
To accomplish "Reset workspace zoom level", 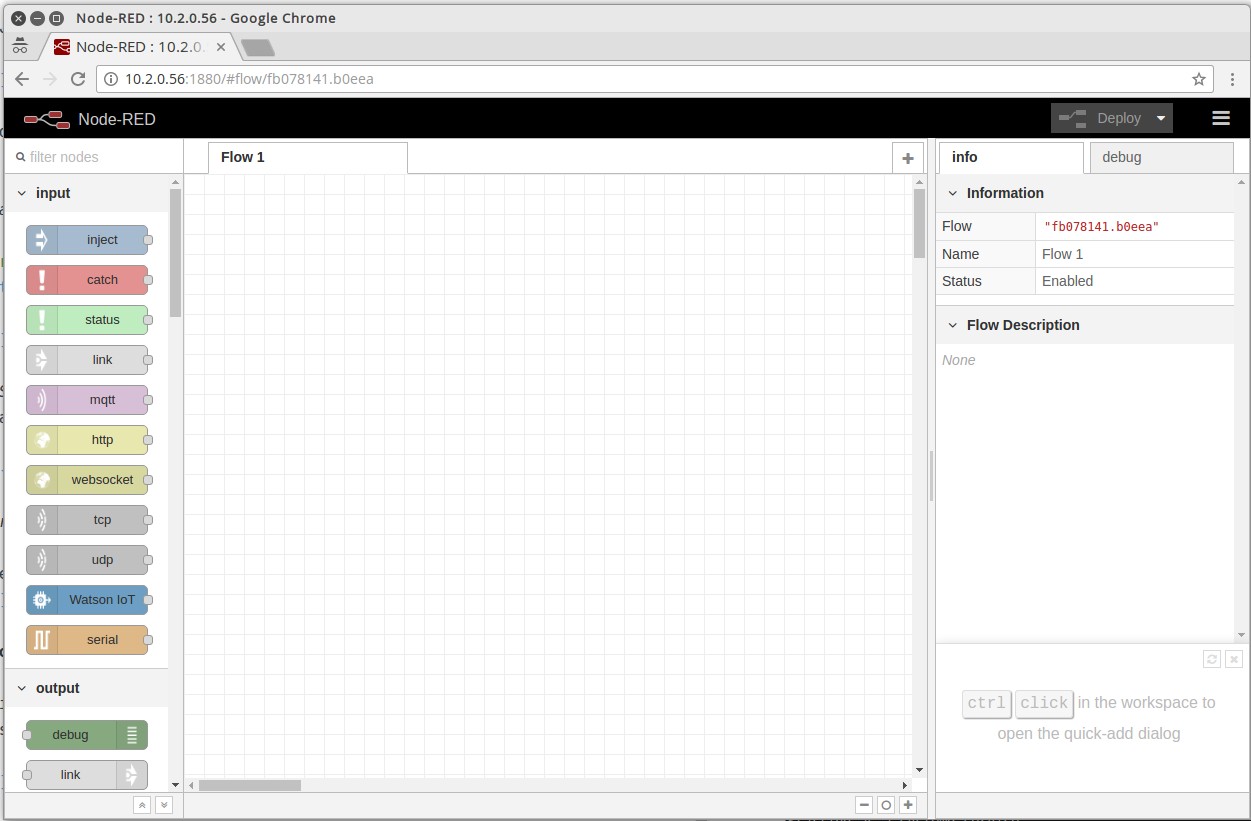I will point(886,805).
